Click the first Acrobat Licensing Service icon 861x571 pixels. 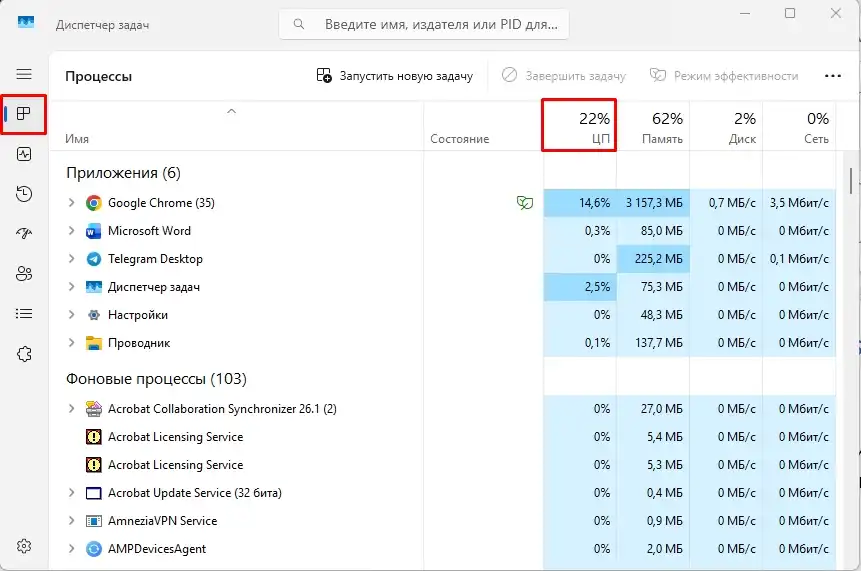pos(94,437)
